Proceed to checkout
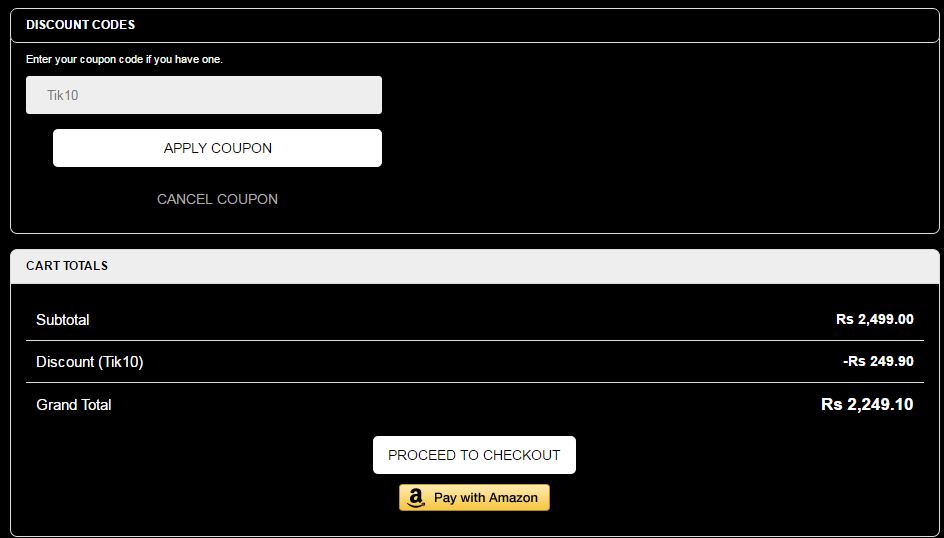The width and height of the screenshot is (944, 538). [x=474, y=455]
